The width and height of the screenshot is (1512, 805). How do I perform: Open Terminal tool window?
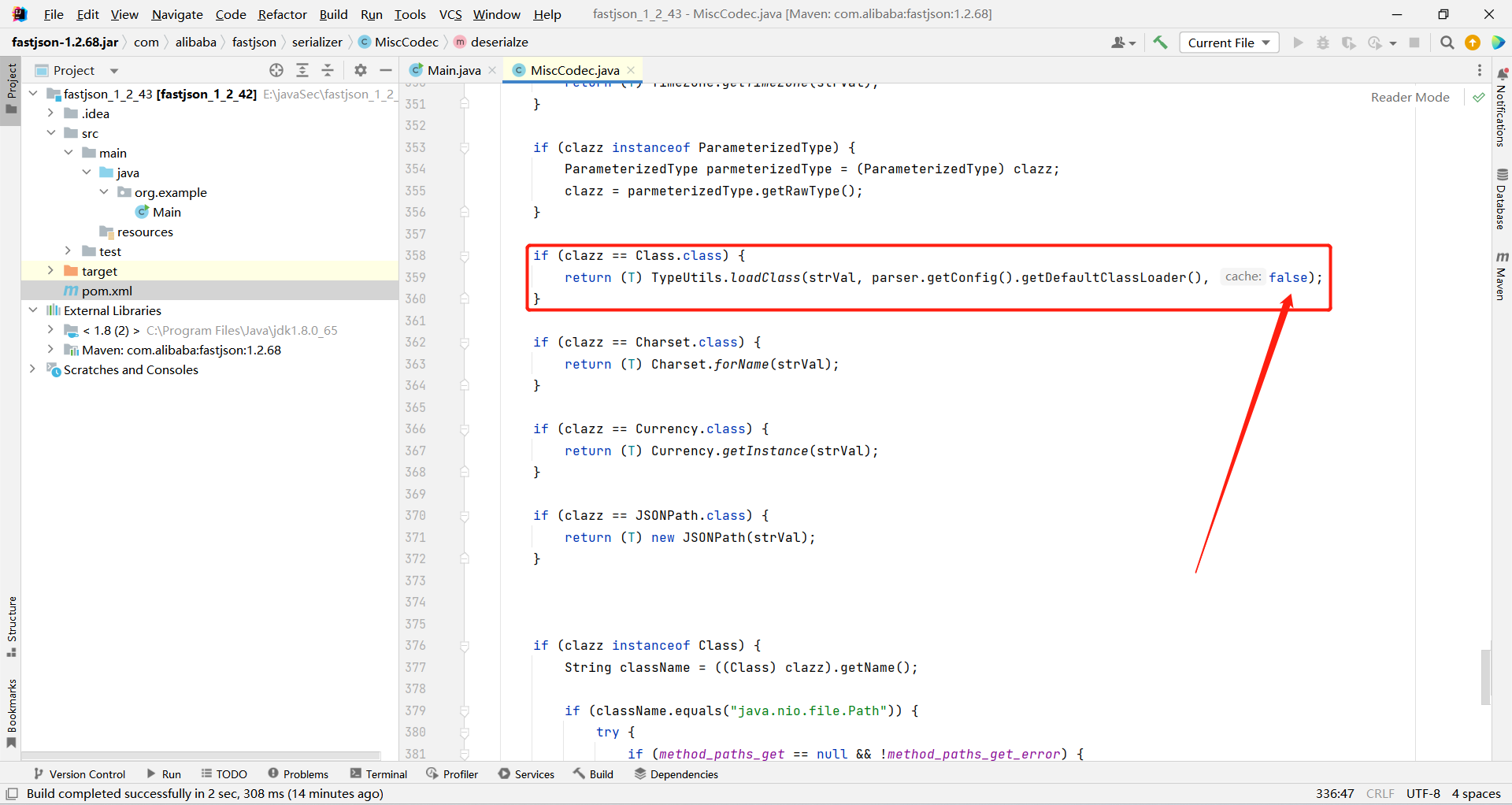(x=379, y=774)
